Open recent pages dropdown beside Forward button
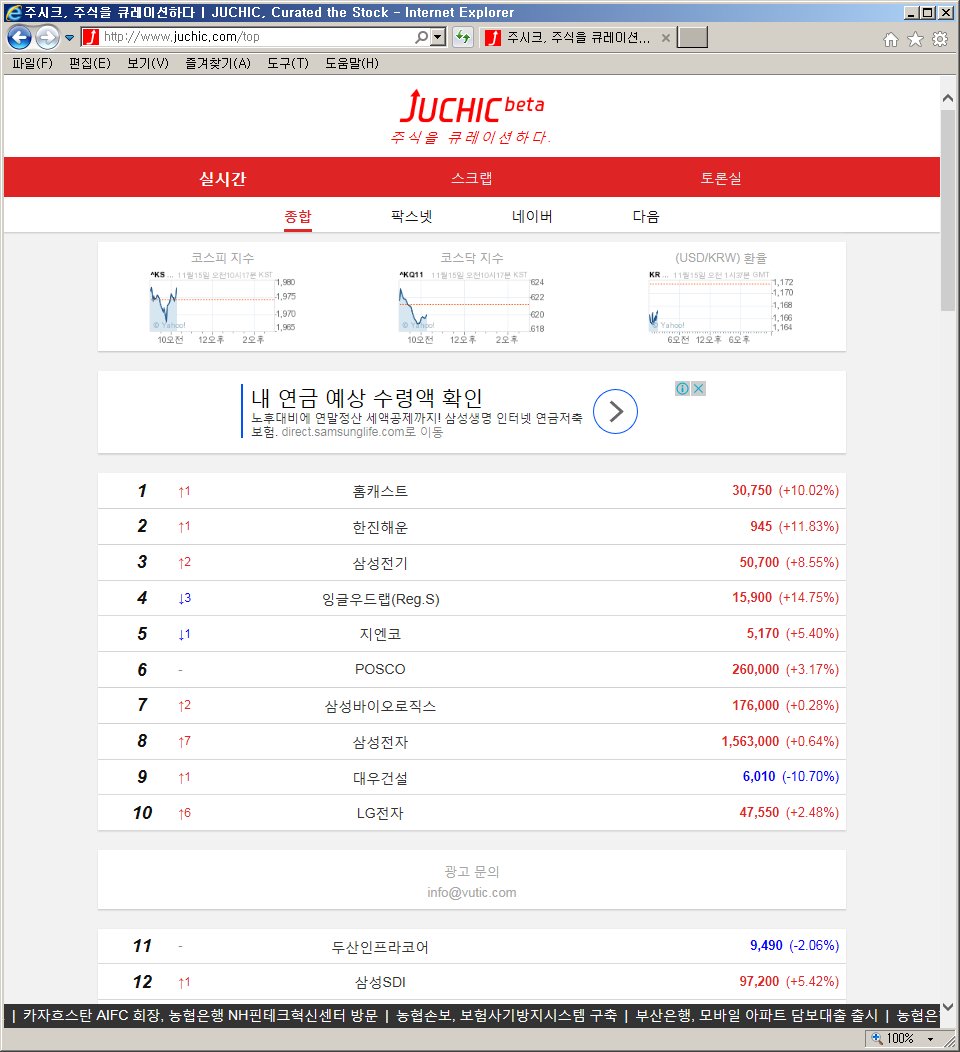 pos(69,38)
